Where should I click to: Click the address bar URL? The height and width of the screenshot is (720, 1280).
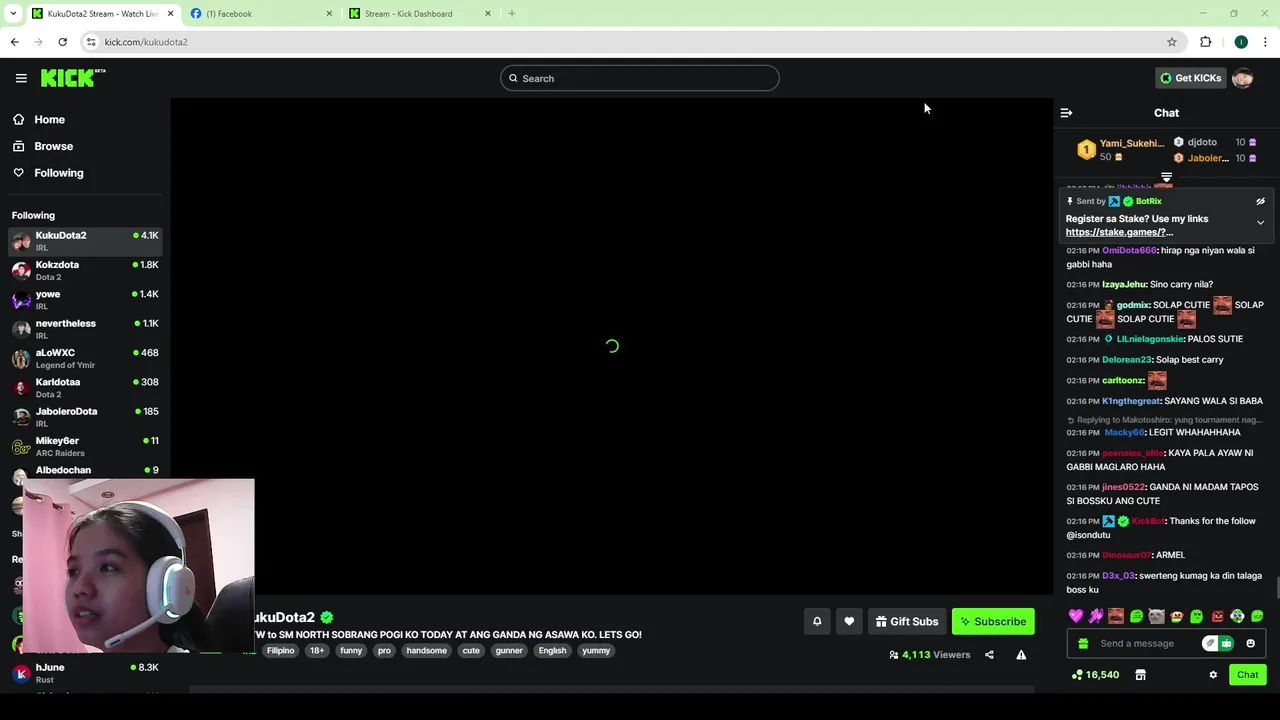coord(146,42)
